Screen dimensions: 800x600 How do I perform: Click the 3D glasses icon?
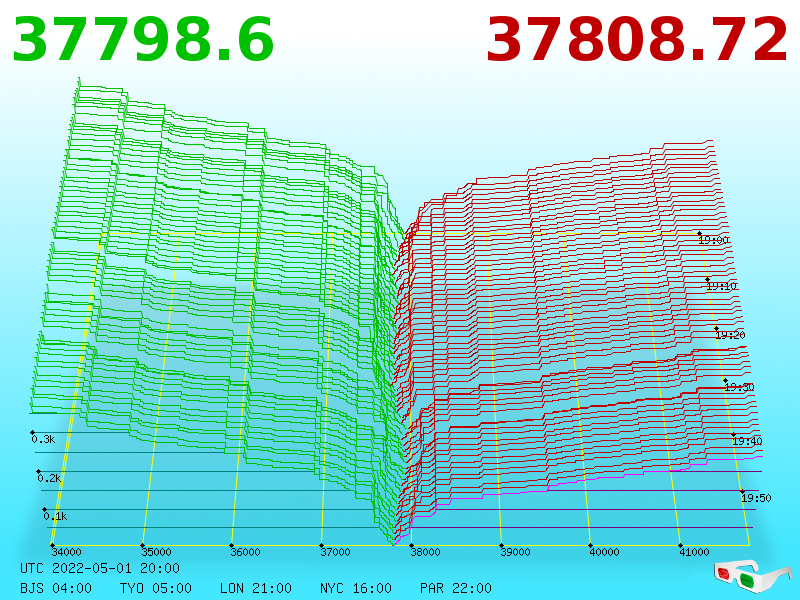click(x=753, y=577)
